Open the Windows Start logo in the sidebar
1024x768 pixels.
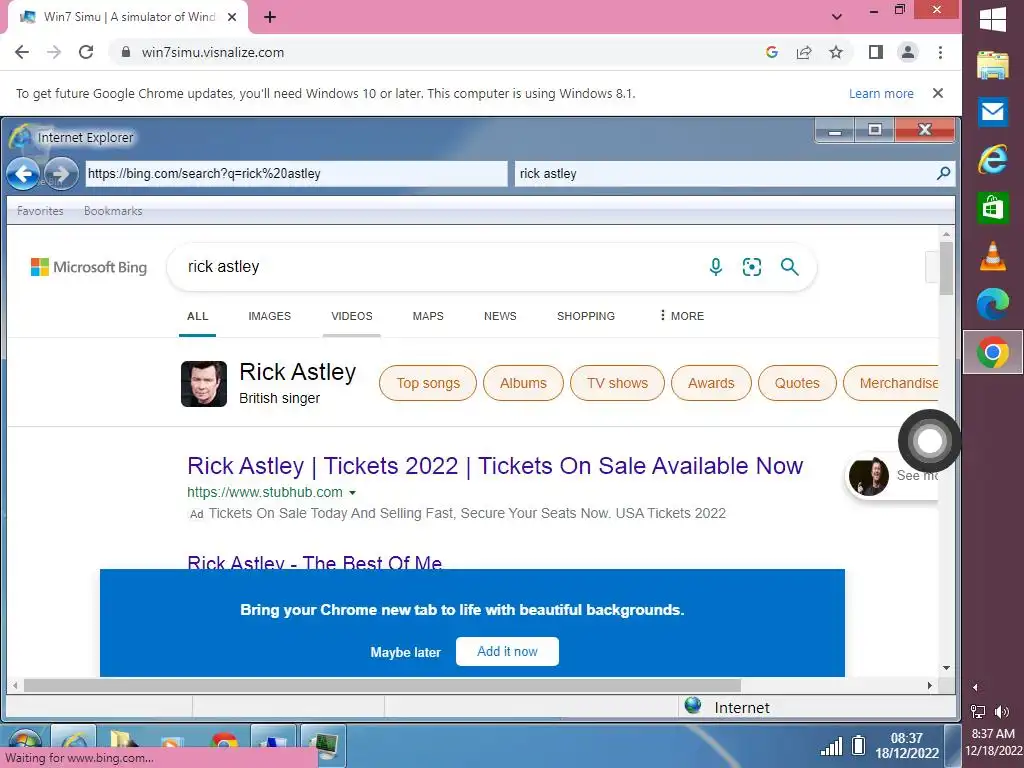click(993, 19)
